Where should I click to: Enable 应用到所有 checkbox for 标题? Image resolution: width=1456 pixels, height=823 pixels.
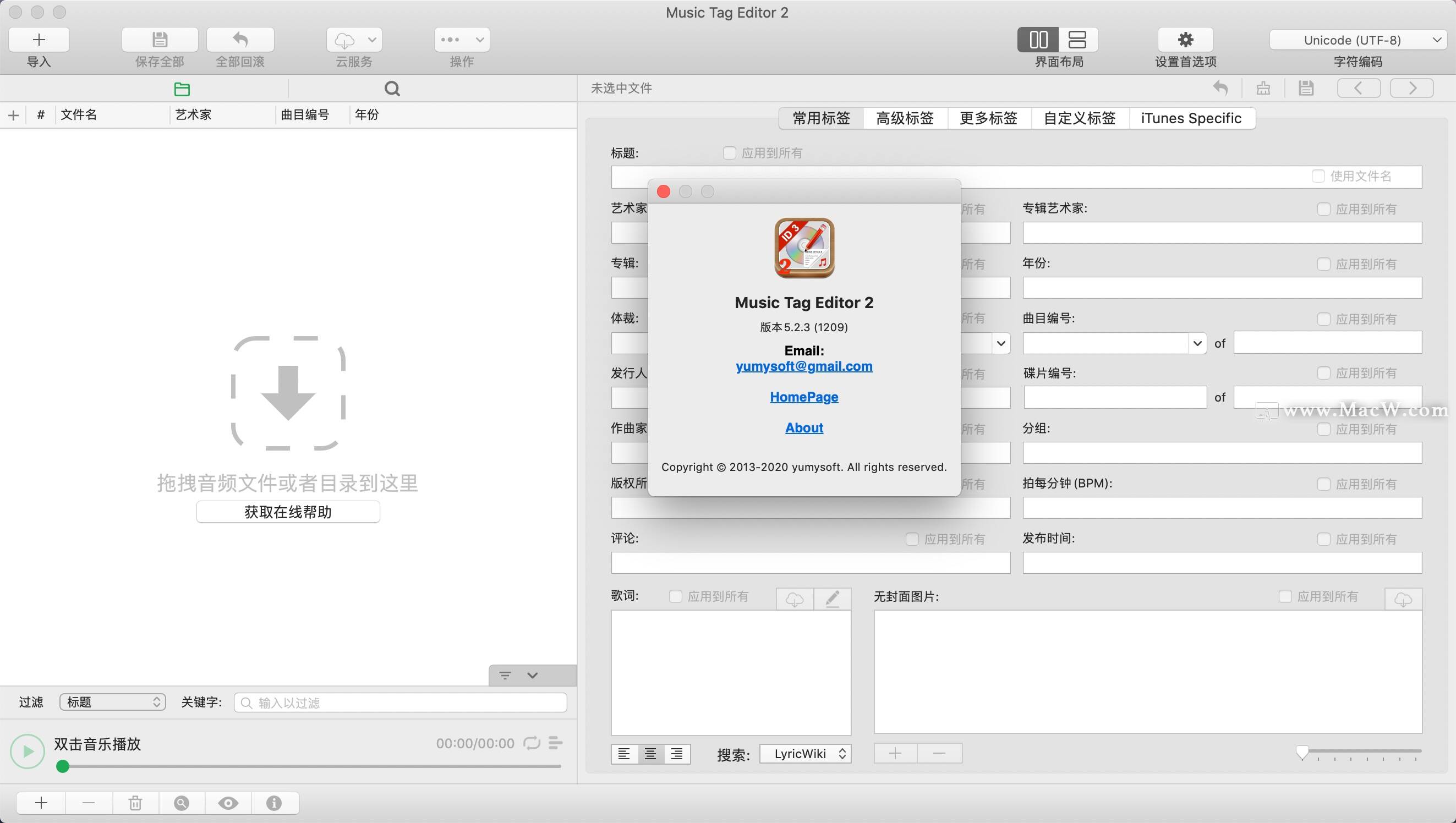(730, 153)
